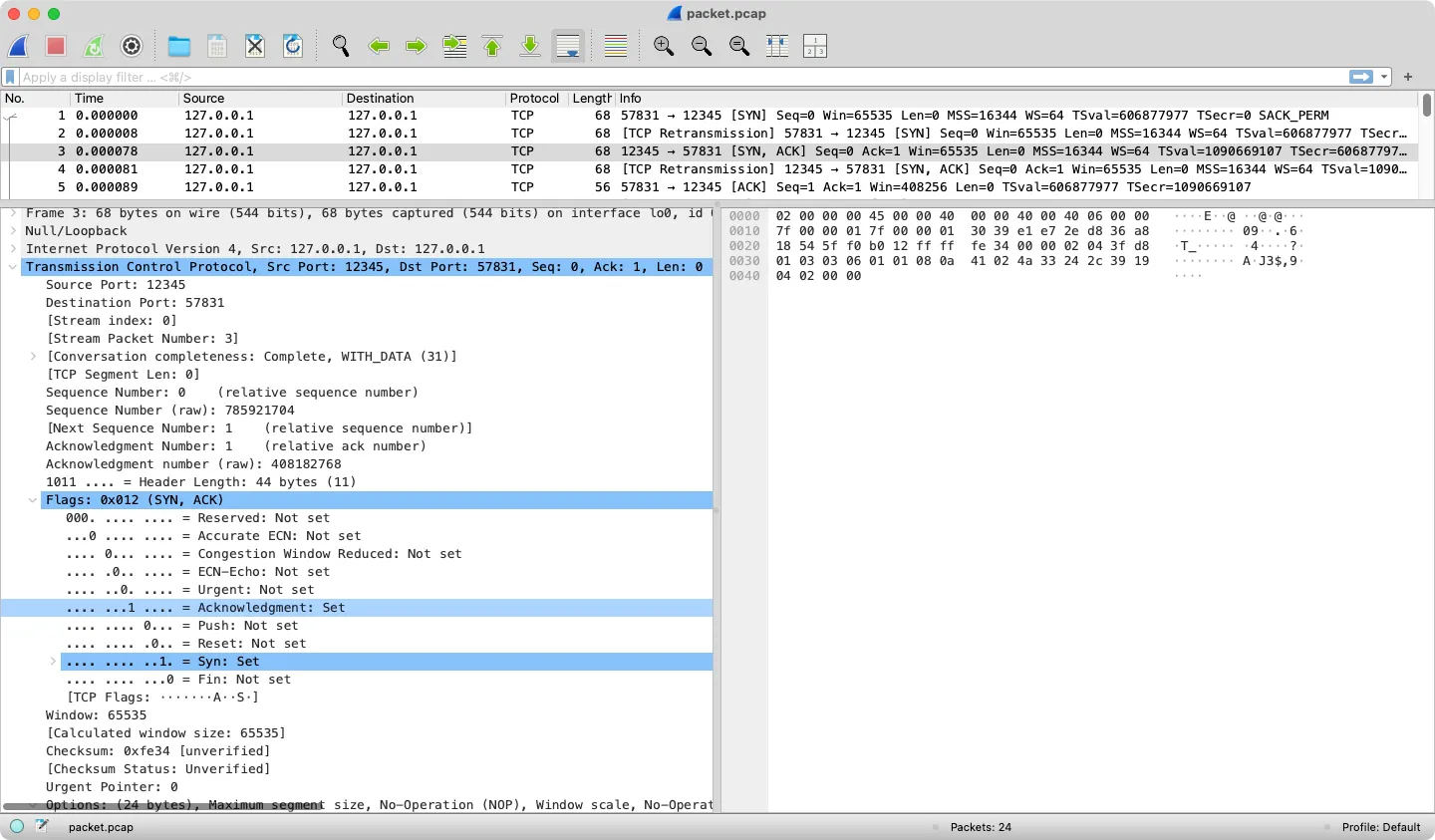Click the packet details horizontal scrollbar
Screen dimensions: 1435x840
click(x=163, y=806)
